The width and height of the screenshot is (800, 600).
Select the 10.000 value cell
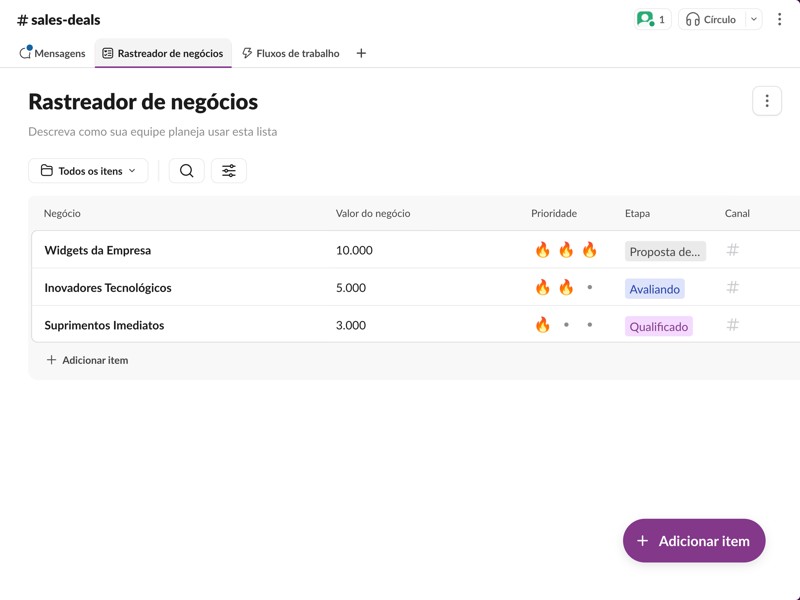point(354,251)
